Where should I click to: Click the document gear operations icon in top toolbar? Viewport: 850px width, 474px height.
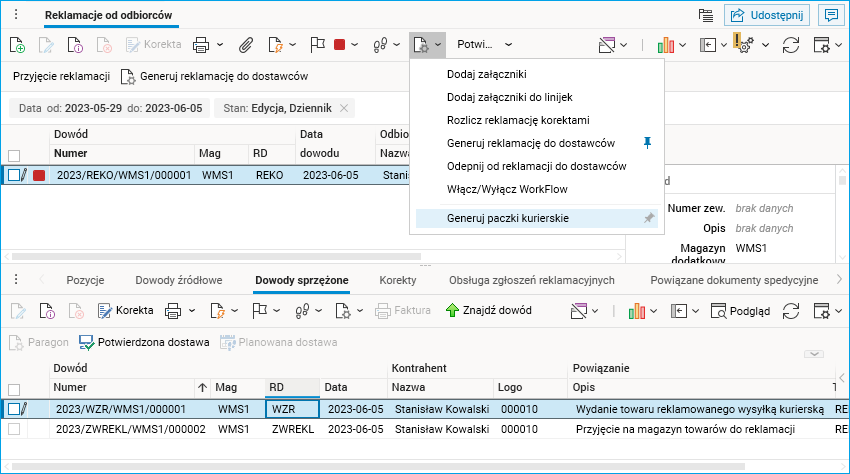421,45
